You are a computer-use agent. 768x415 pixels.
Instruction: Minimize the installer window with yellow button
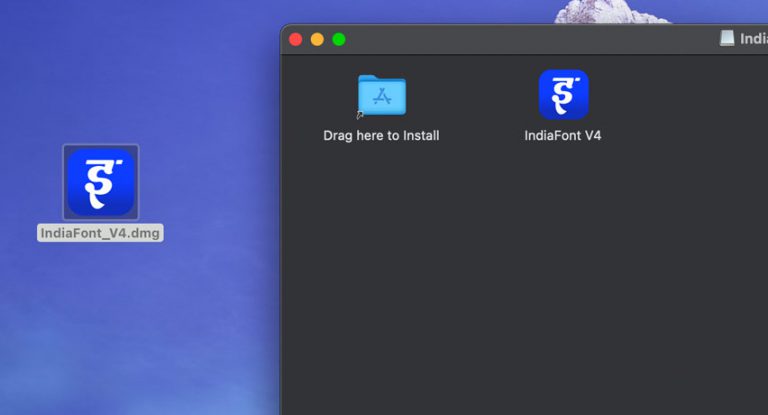click(317, 39)
